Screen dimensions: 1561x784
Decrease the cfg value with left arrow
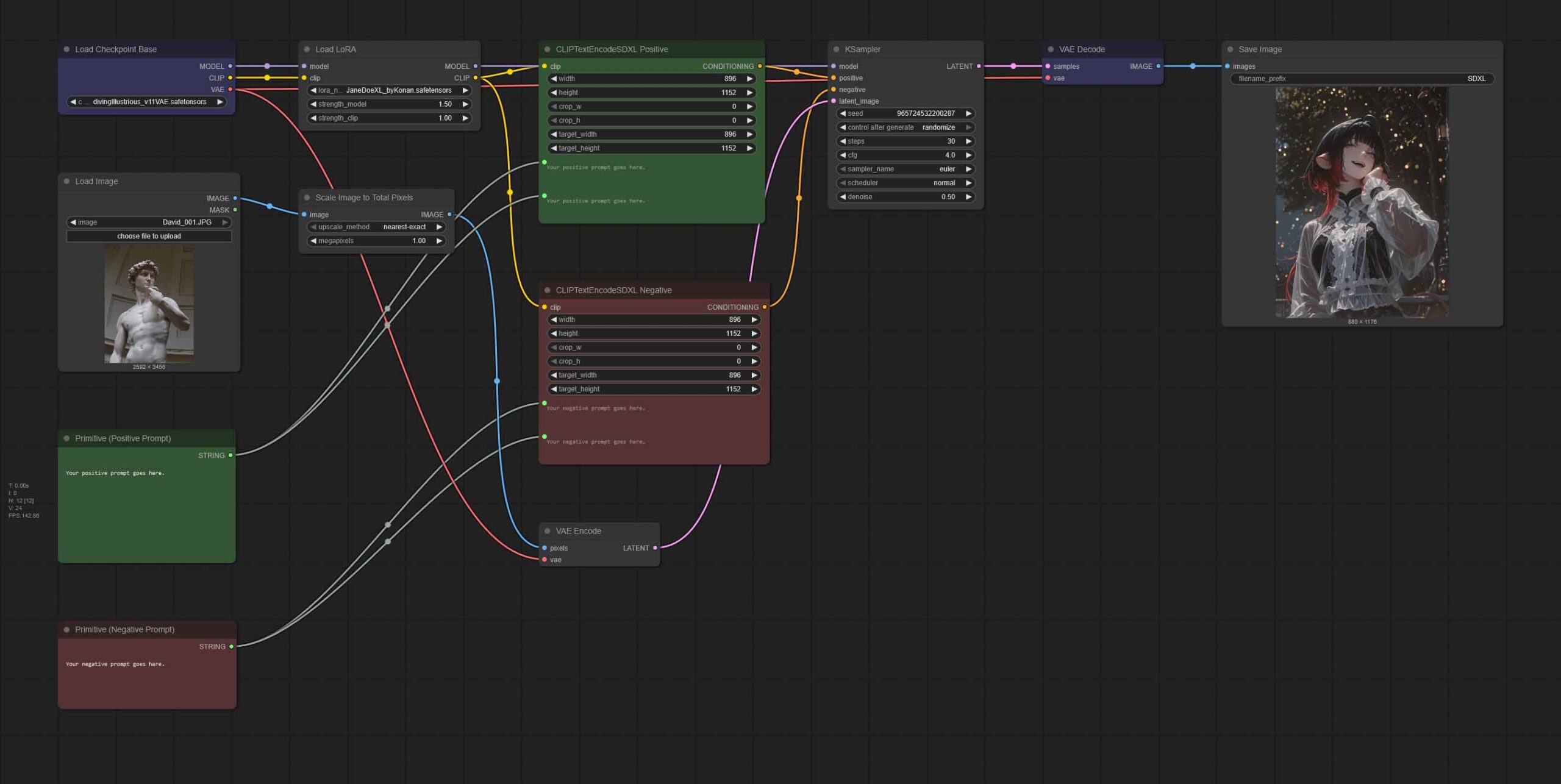pos(843,155)
